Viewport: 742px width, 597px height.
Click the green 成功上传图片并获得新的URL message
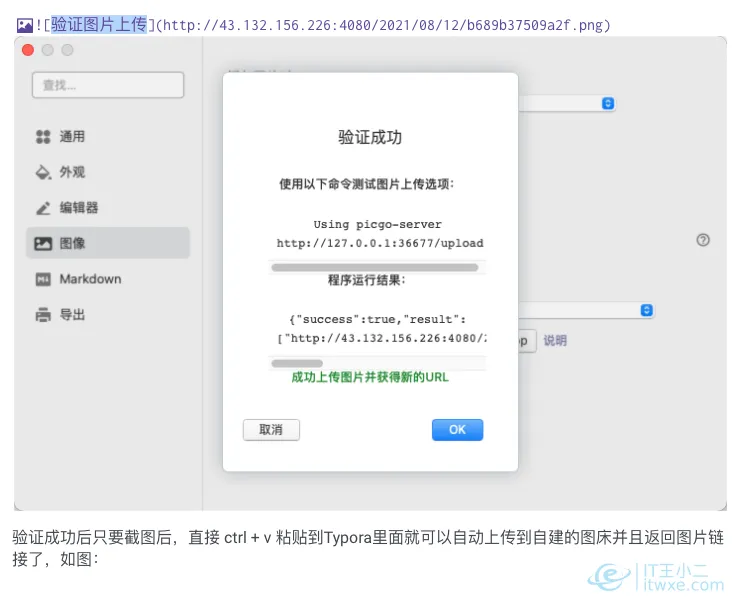[x=370, y=377]
